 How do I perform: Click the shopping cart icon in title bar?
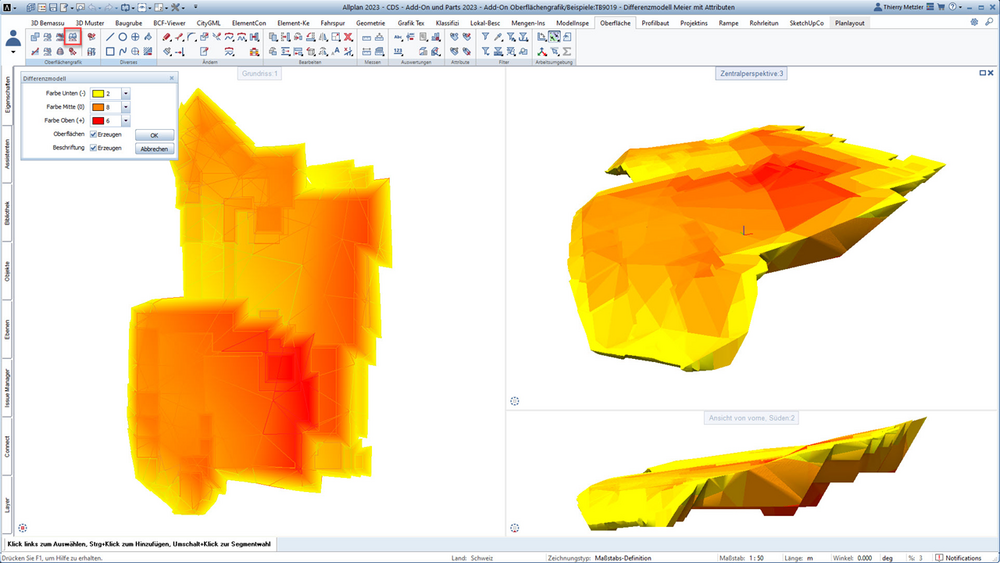(941, 7)
